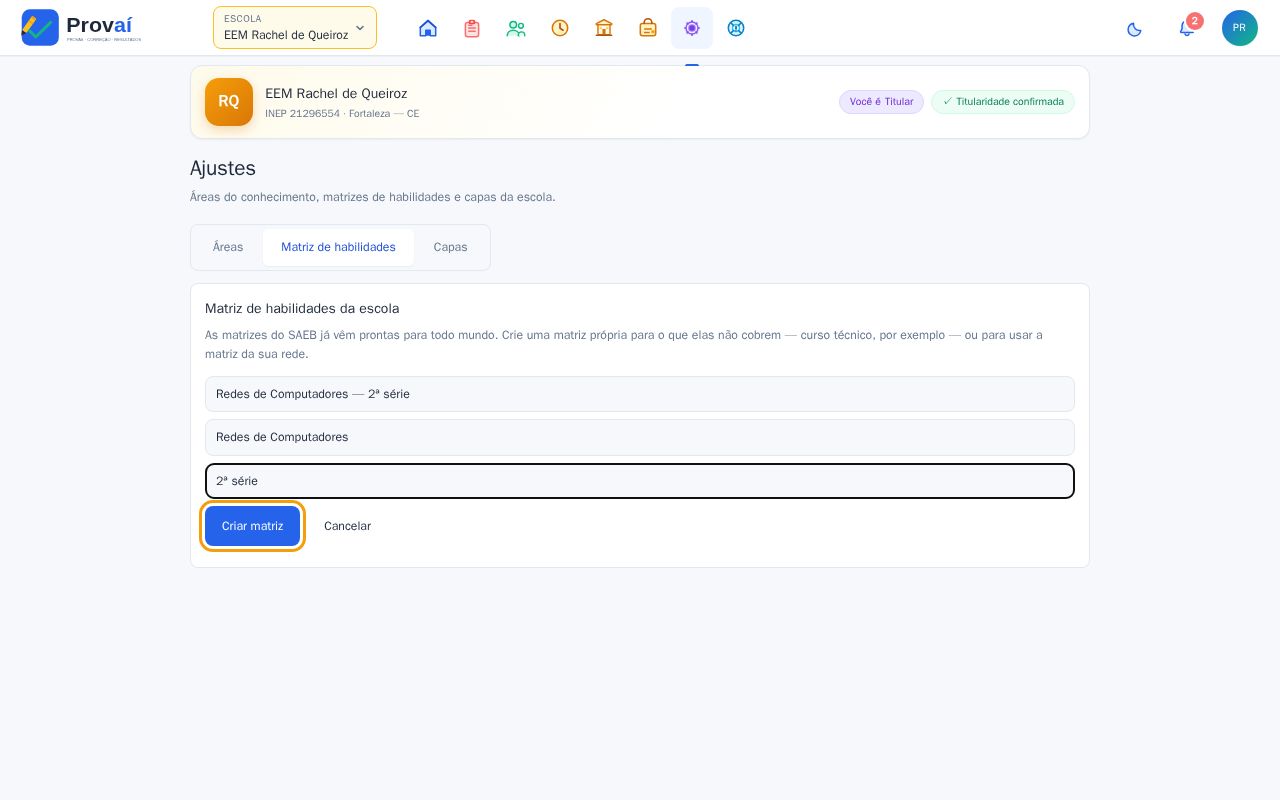Click the 'Você é Titular' badge
The width and height of the screenshot is (1280, 800).
[x=881, y=102]
